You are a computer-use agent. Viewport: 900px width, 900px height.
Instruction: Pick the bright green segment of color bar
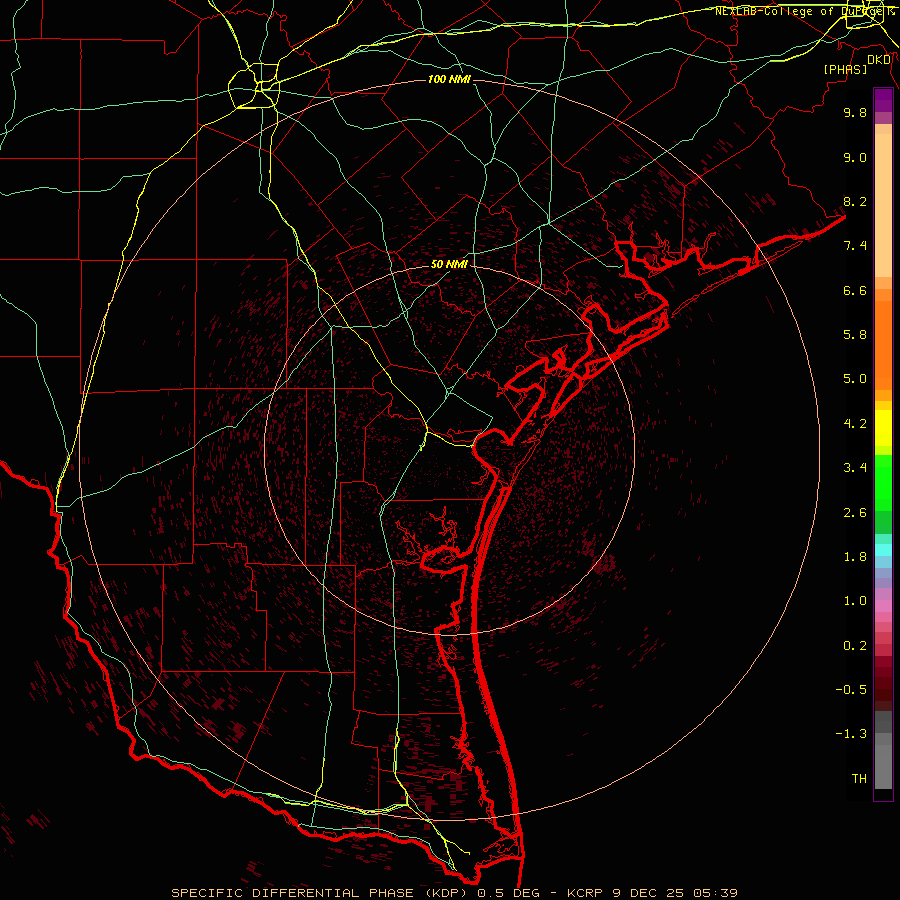[883, 486]
